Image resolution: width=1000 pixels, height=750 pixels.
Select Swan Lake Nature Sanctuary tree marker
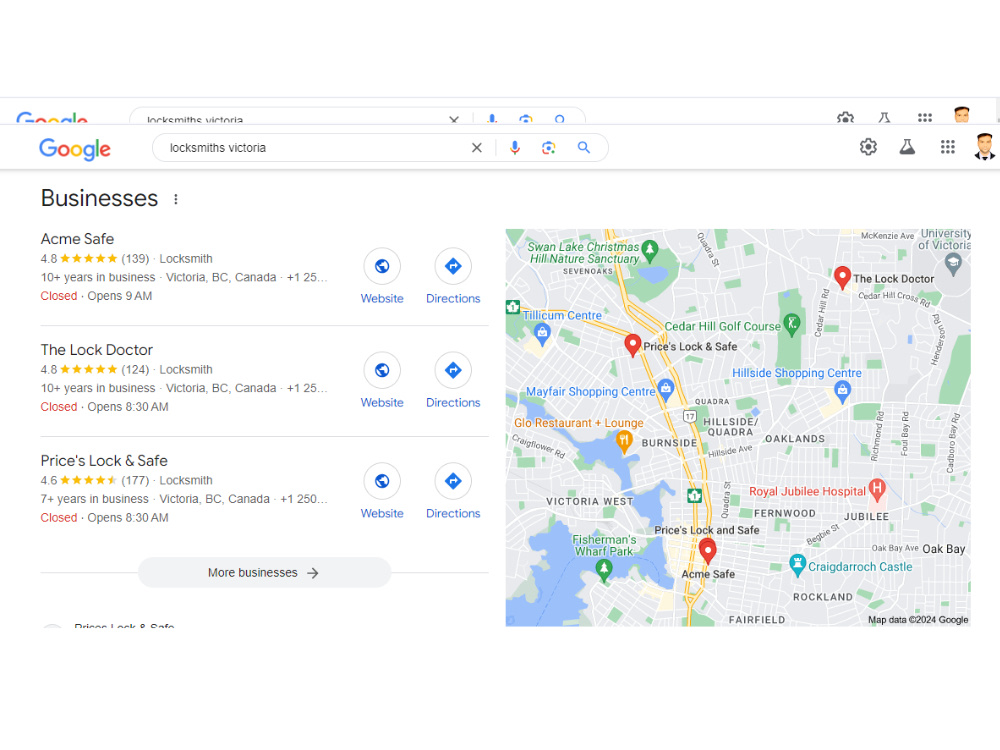point(650,249)
